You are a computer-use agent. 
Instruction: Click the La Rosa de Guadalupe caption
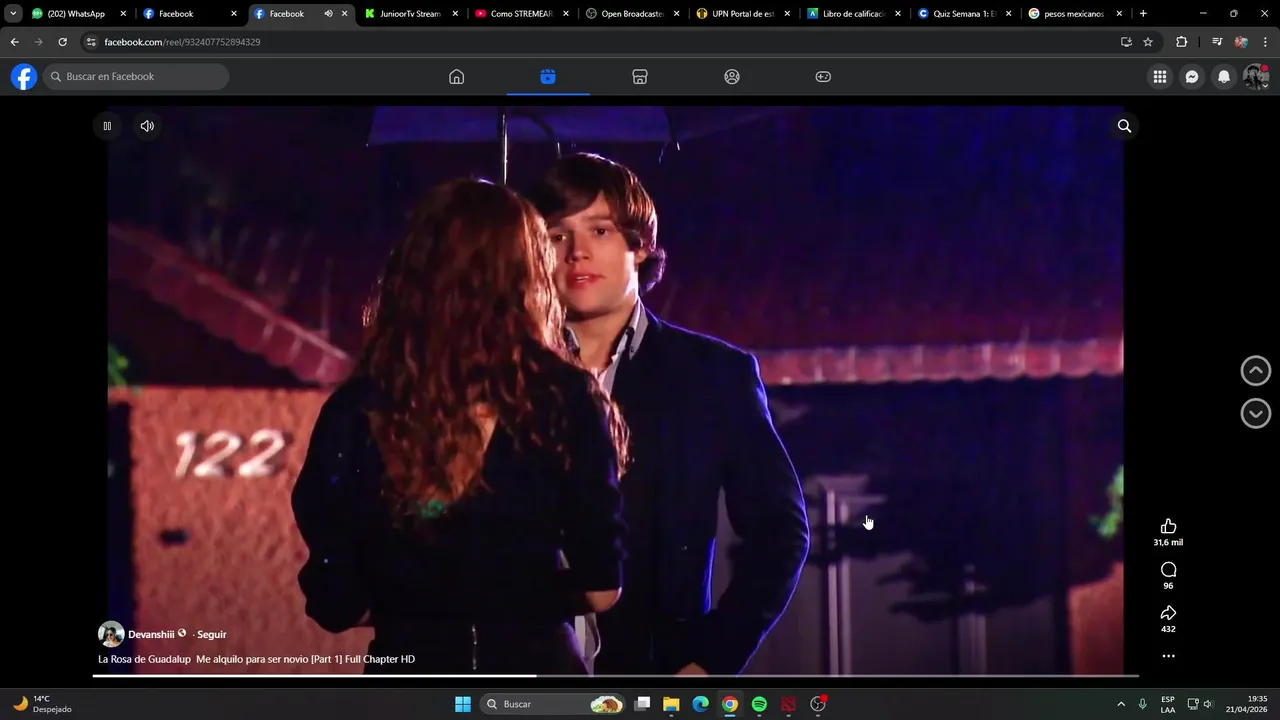[x=256, y=659]
